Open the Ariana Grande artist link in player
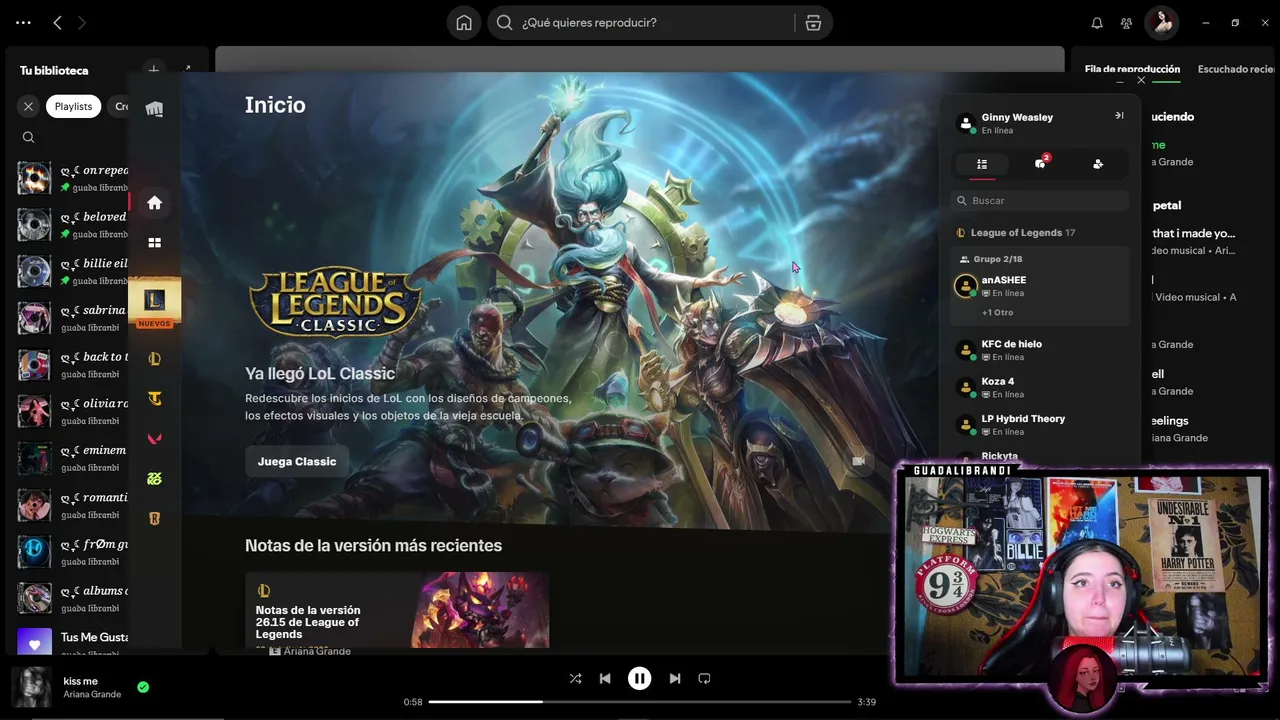The width and height of the screenshot is (1280, 720). (92, 694)
